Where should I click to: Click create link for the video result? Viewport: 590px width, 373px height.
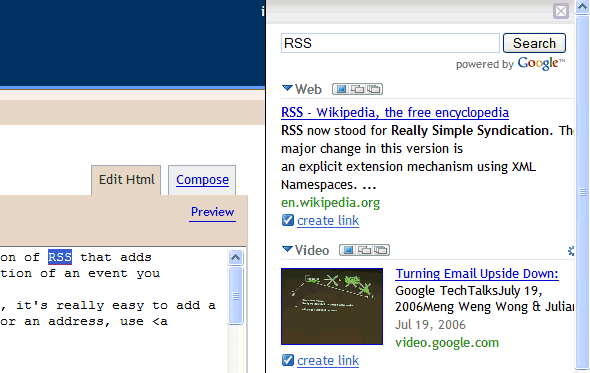tap(328, 361)
